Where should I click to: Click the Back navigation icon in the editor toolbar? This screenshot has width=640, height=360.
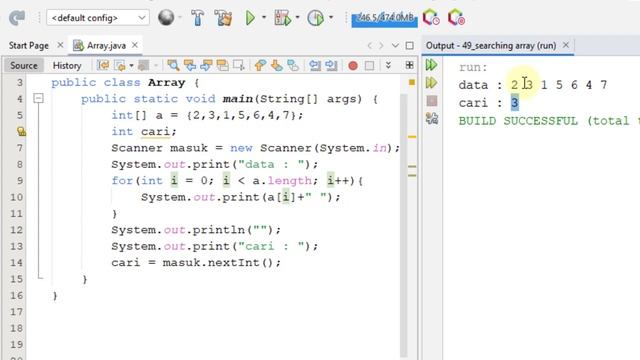[120, 65]
